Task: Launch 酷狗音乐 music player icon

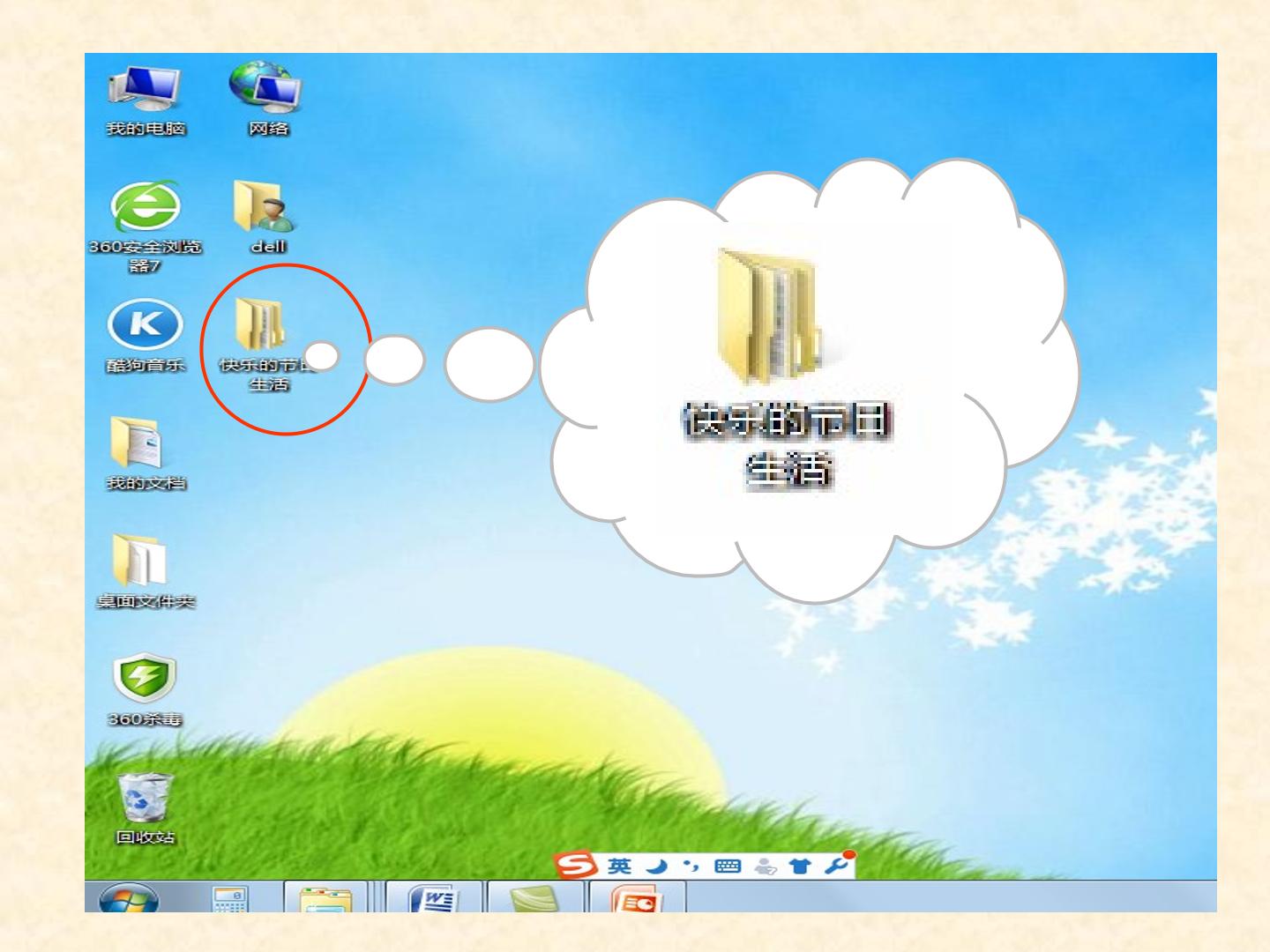Action: pos(146,338)
